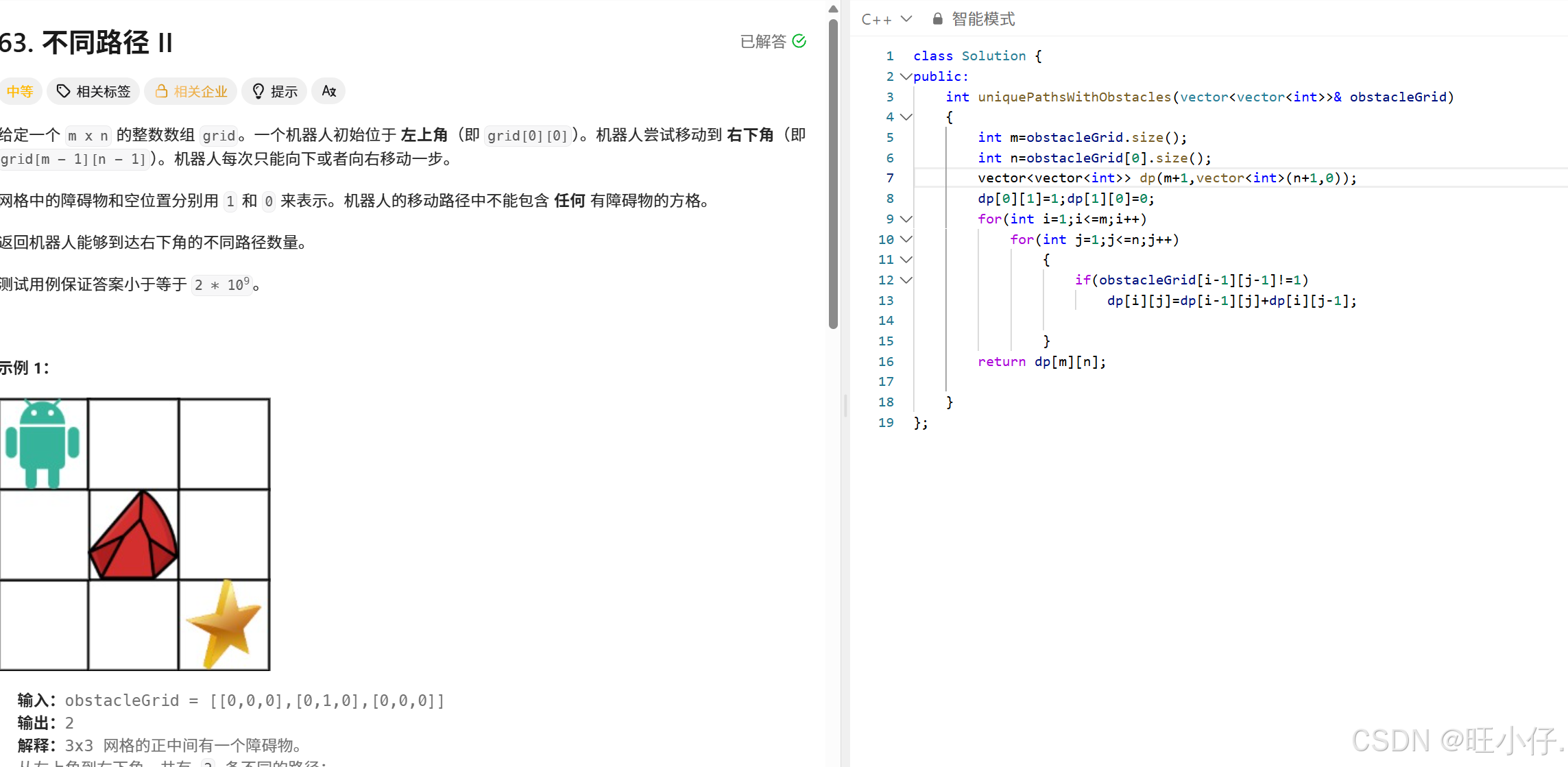1568x767 pixels.
Task: Click on 'class Solution {' code line
Action: tap(977, 56)
